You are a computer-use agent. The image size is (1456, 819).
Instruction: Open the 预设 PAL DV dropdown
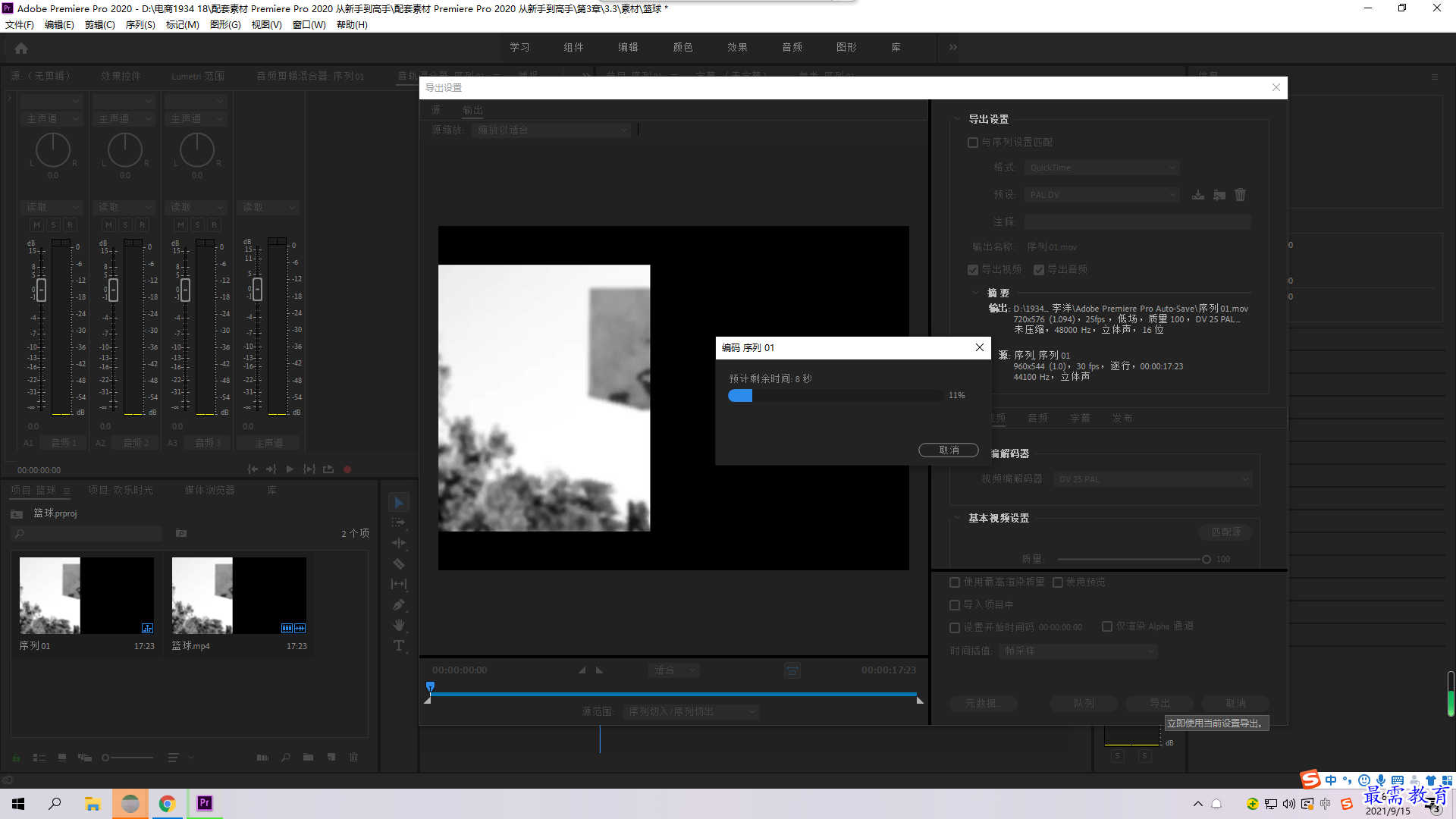pyautogui.click(x=1102, y=195)
